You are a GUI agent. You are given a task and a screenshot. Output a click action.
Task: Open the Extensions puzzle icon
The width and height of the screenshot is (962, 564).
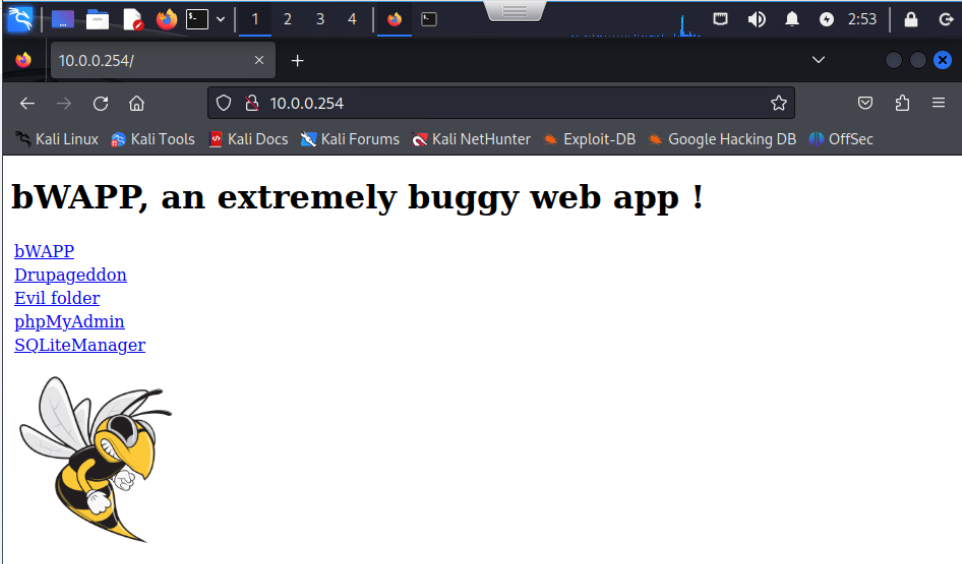[902, 103]
